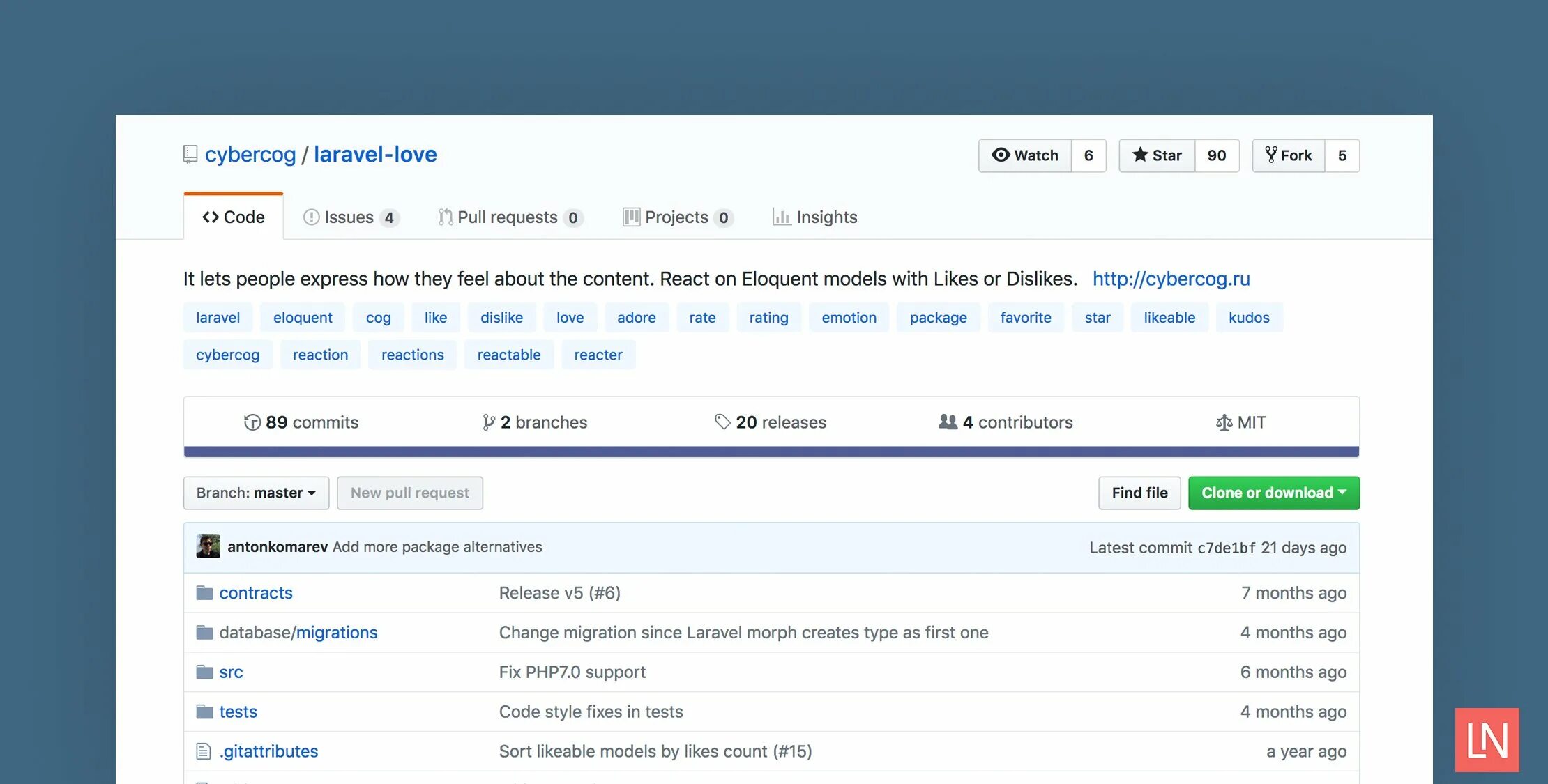Fork the repository
Screen dimensions: 1548x784
(1289, 155)
